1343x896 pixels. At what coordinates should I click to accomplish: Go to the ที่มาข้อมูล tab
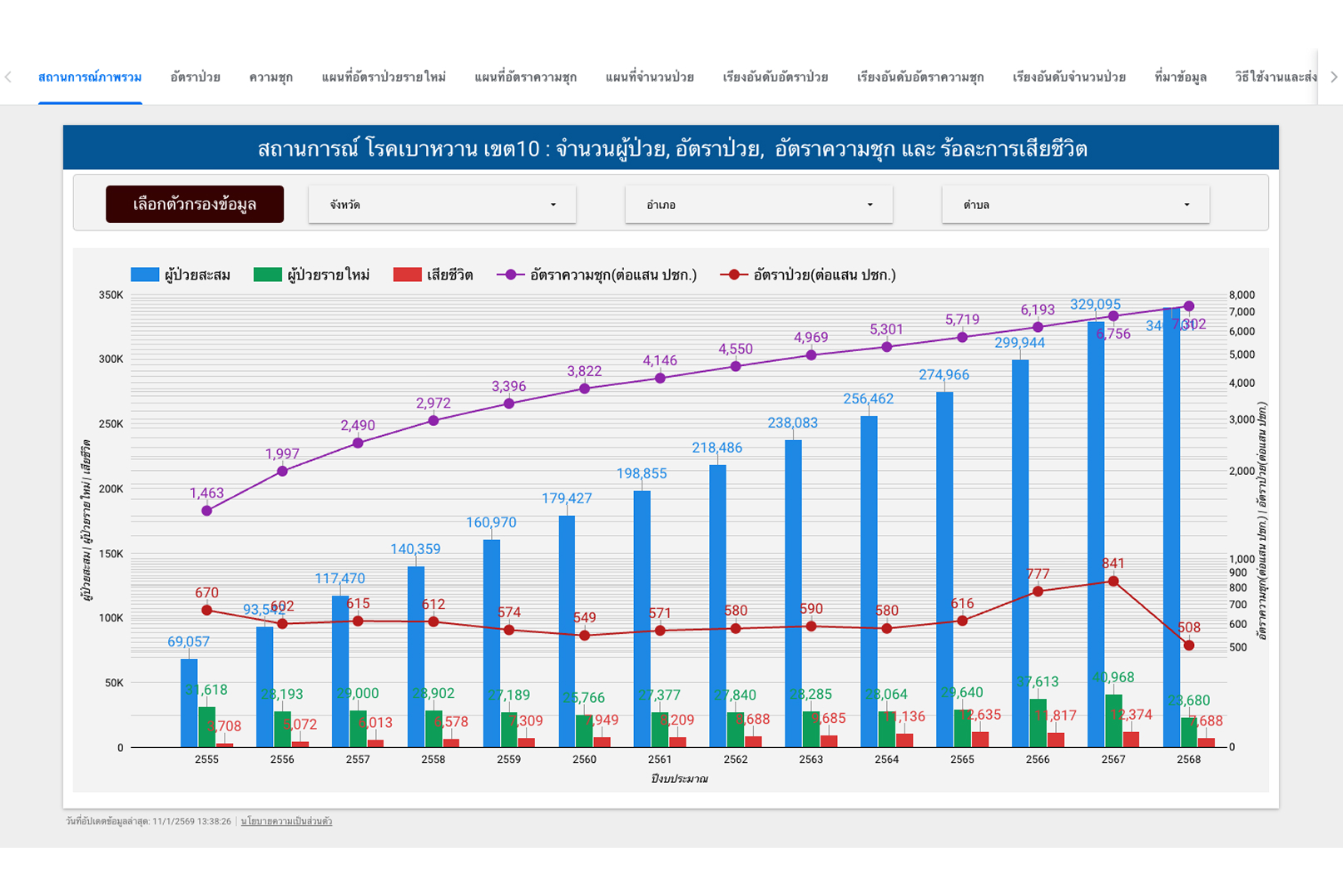pyautogui.click(x=1180, y=77)
